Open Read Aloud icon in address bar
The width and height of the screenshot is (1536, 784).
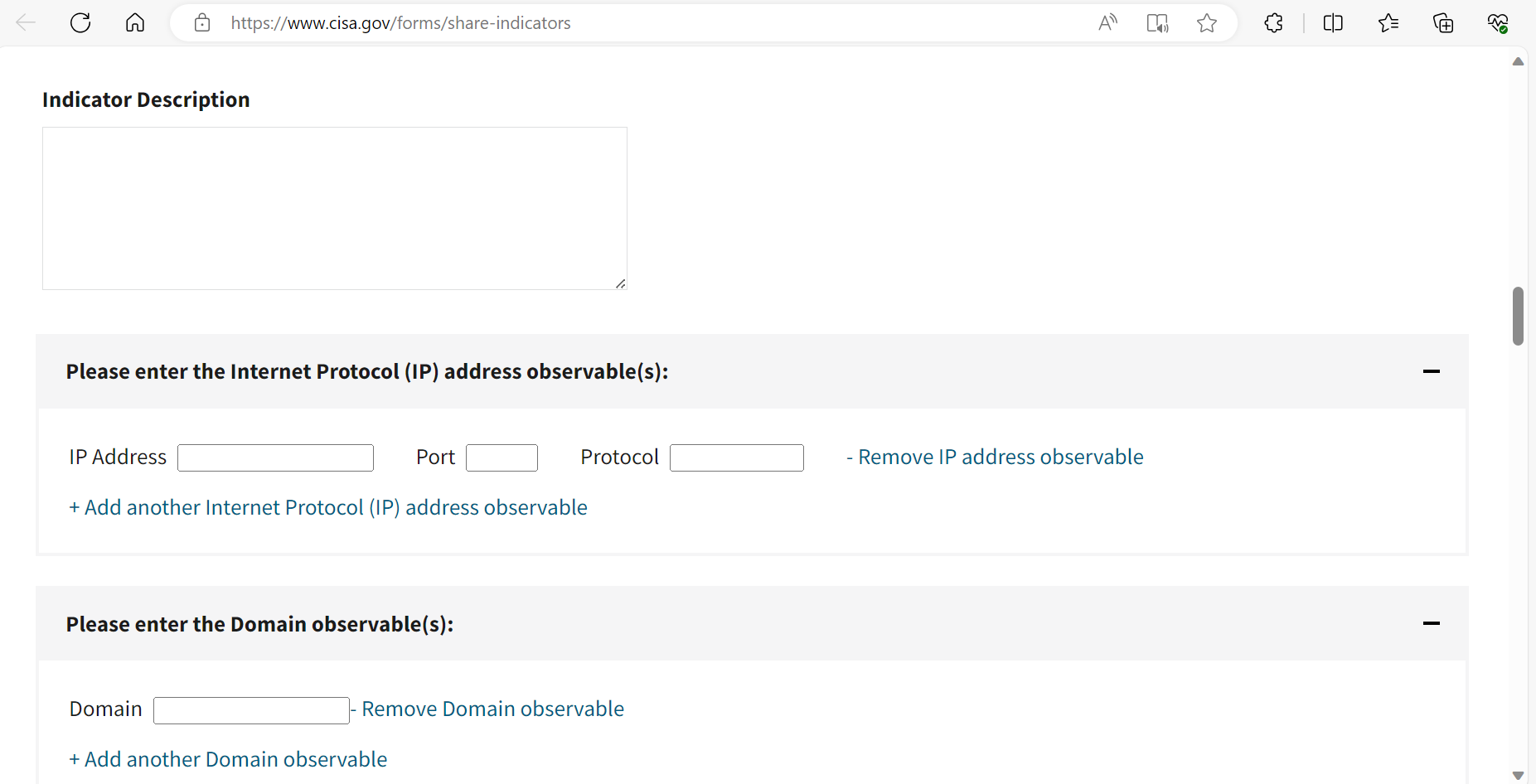tap(1107, 23)
